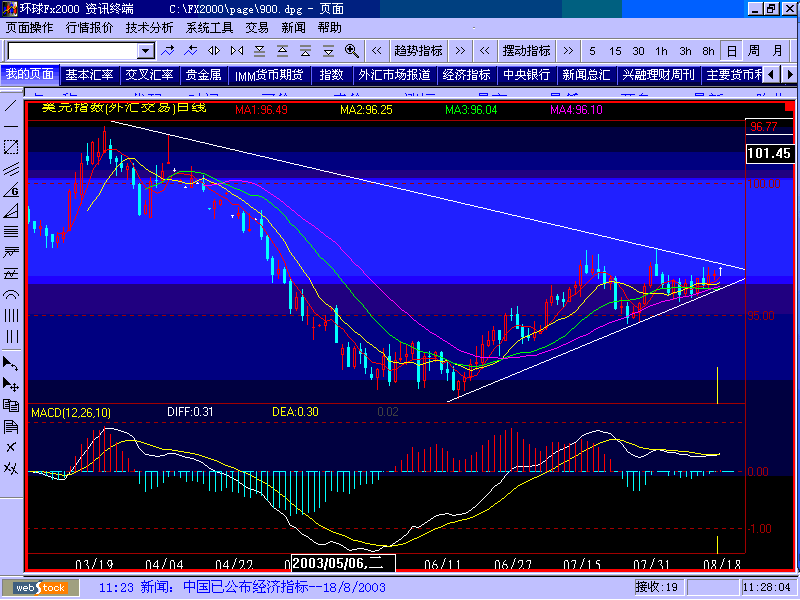This screenshot has width=800, height=600.
Task: Open the 行情报价 menu
Action: [89, 28]
